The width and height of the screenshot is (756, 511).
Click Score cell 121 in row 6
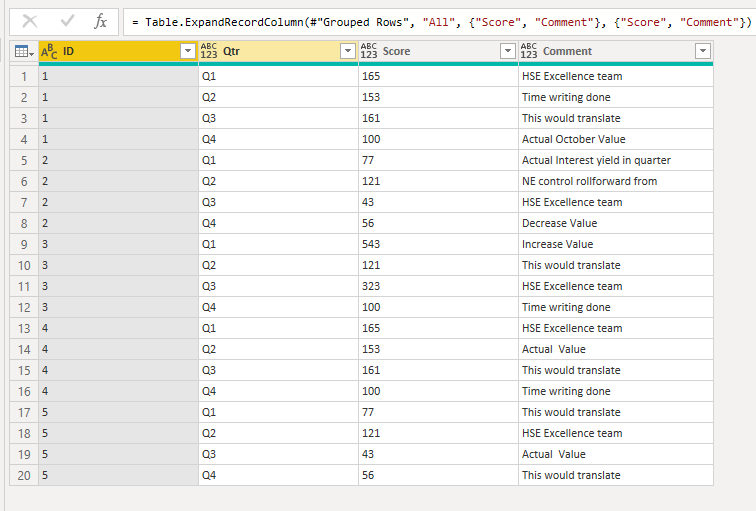438,181
